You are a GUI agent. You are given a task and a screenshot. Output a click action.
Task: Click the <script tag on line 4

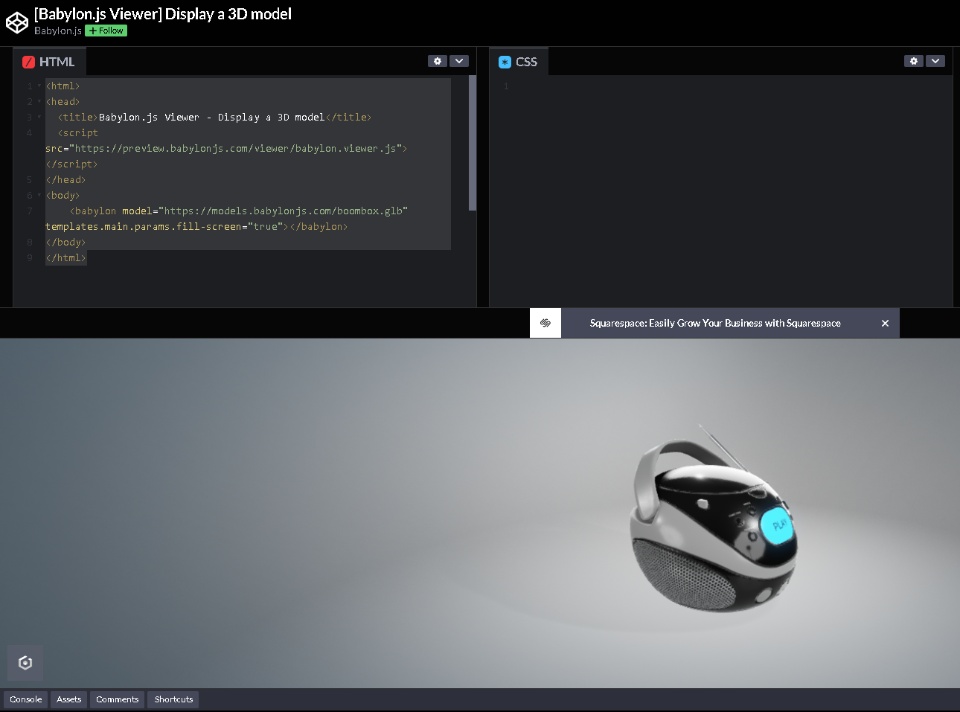coord(78,133)
